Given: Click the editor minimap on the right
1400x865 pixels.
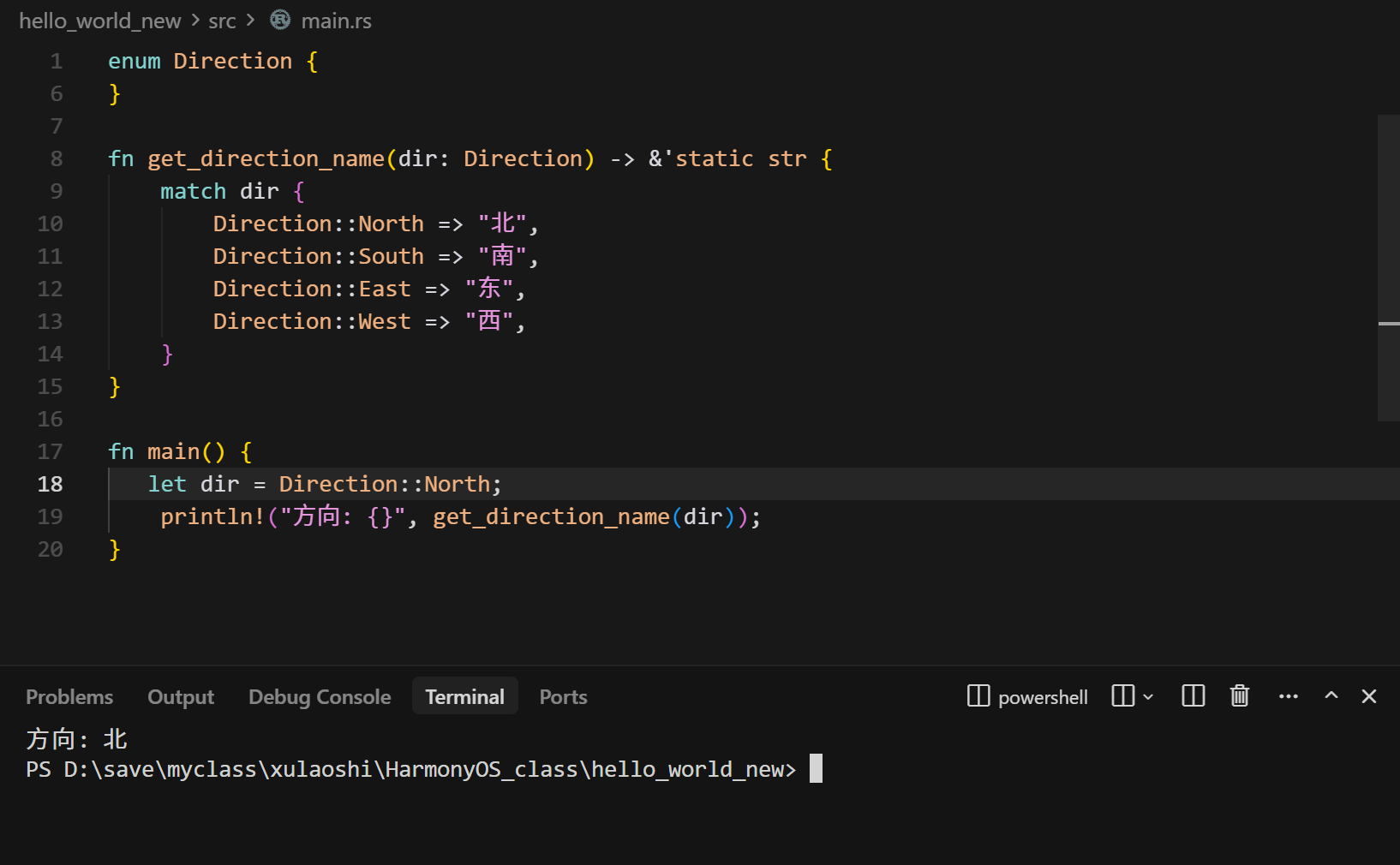Looking at the screenshot, I should pyautogui.click(x=1388, y=267).
